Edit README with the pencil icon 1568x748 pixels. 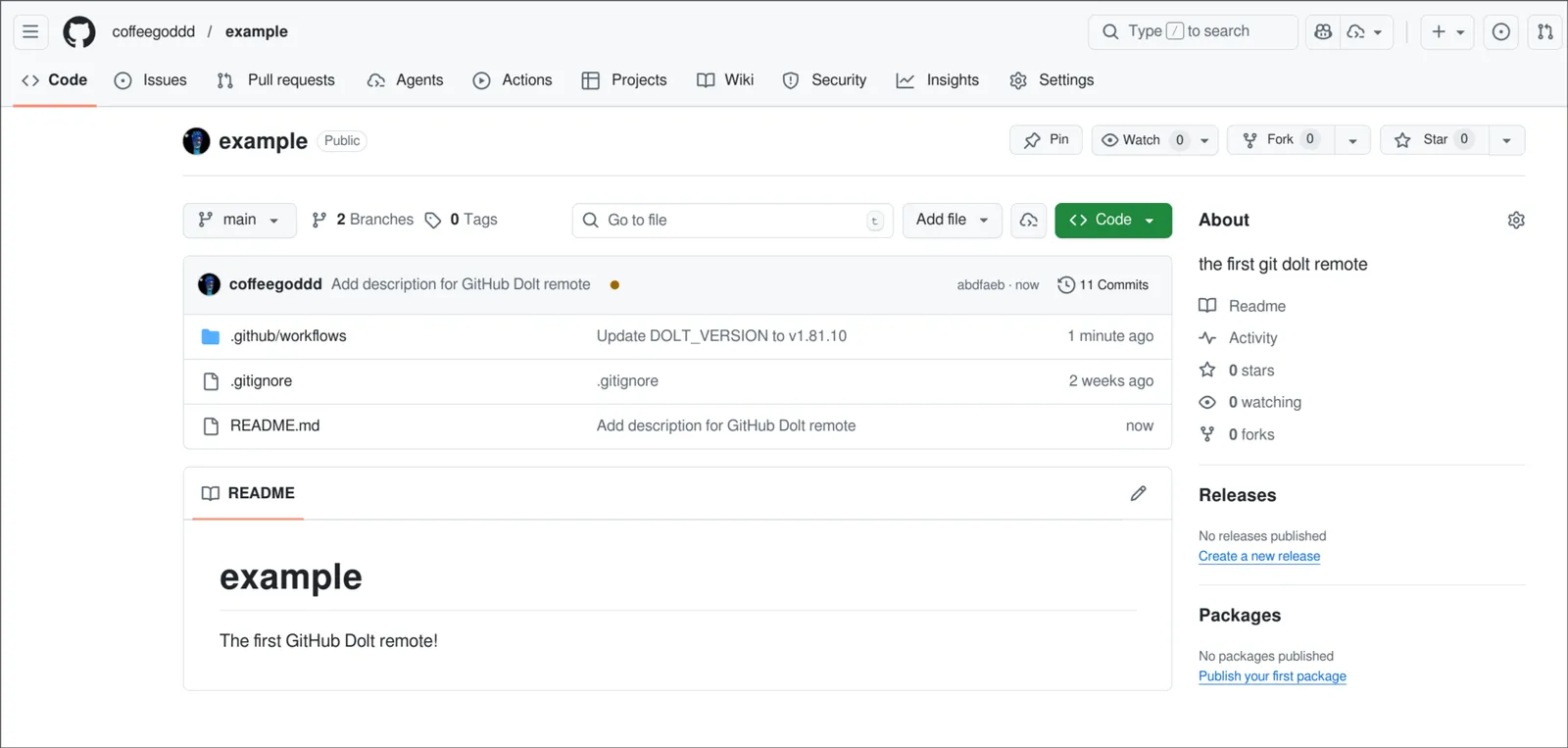coord(1138,493)
